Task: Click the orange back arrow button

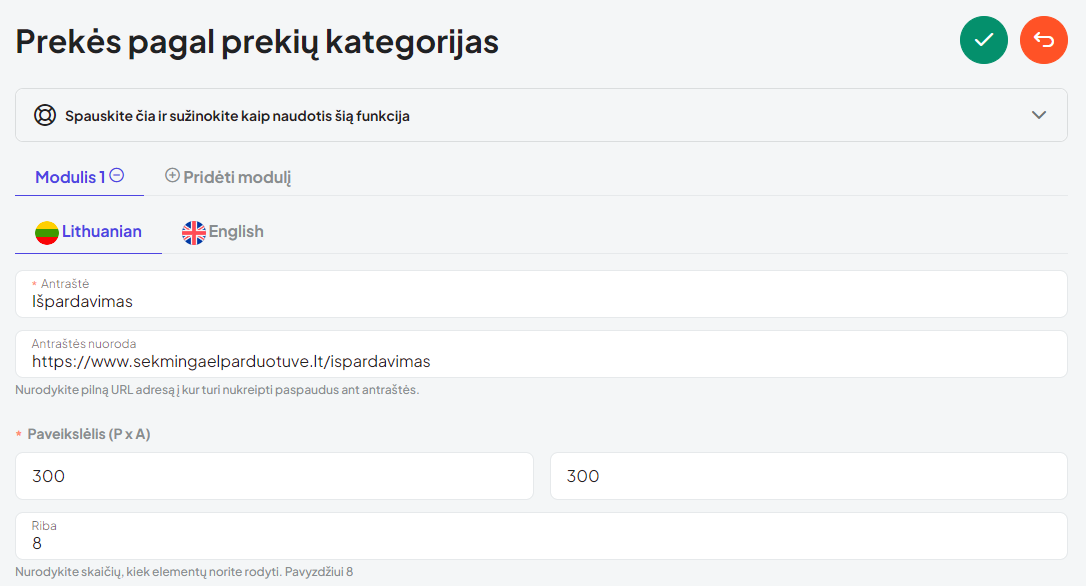Action: tap(1044, 40)
